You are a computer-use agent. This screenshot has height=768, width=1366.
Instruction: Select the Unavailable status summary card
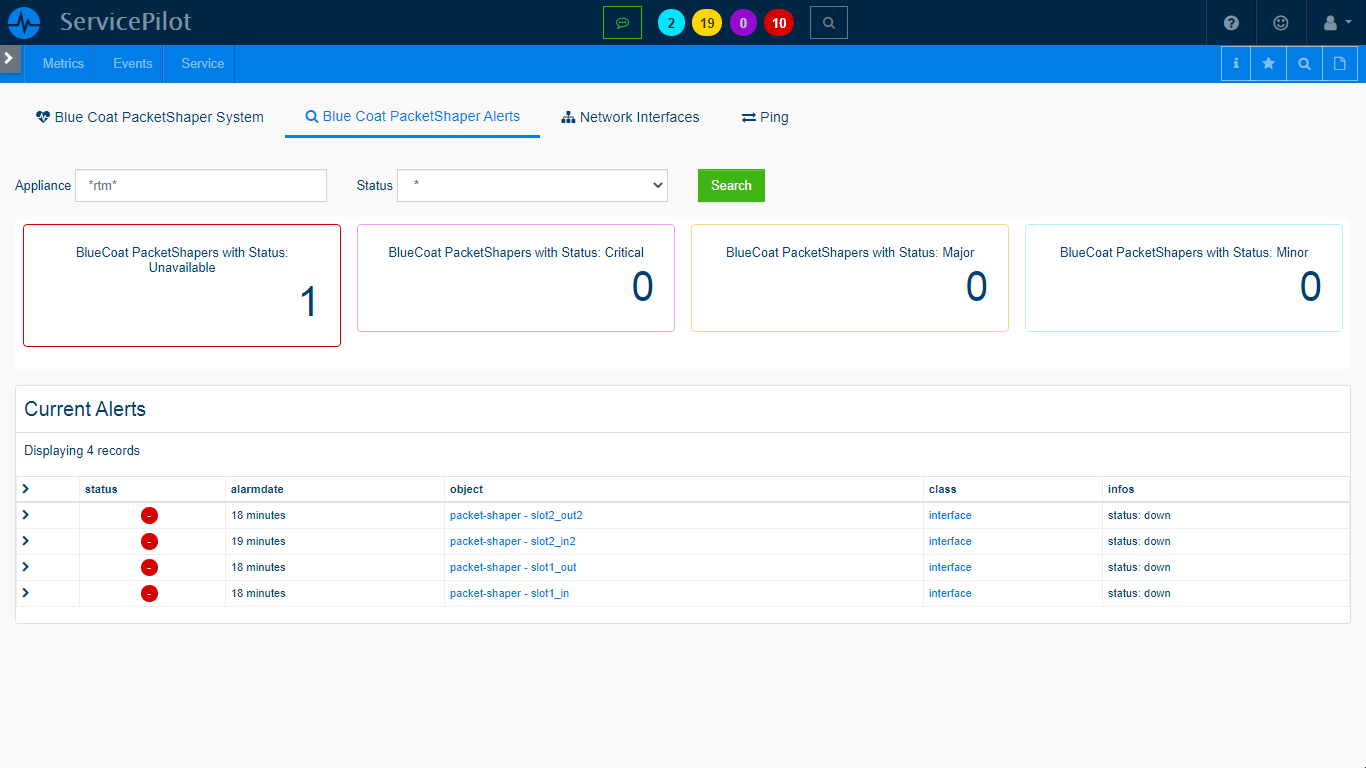(x=182, y=286)
